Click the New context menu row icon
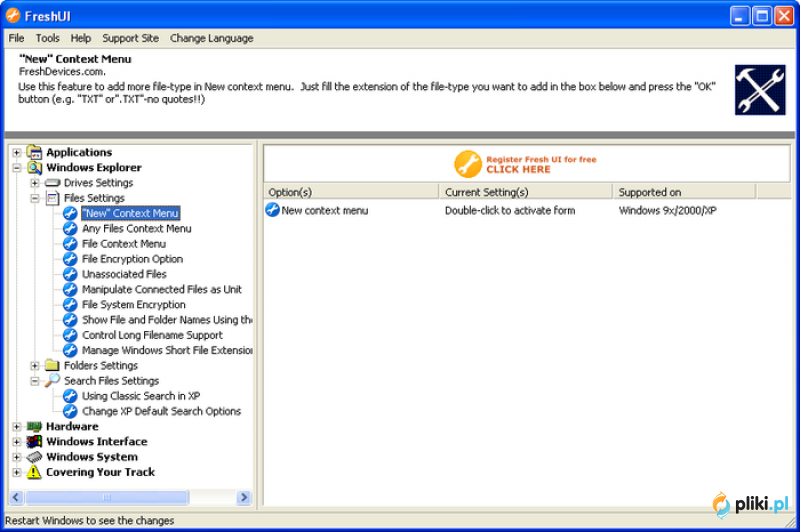Image resolution: width=800 pixels, height=532 pixels. (272, 210)
